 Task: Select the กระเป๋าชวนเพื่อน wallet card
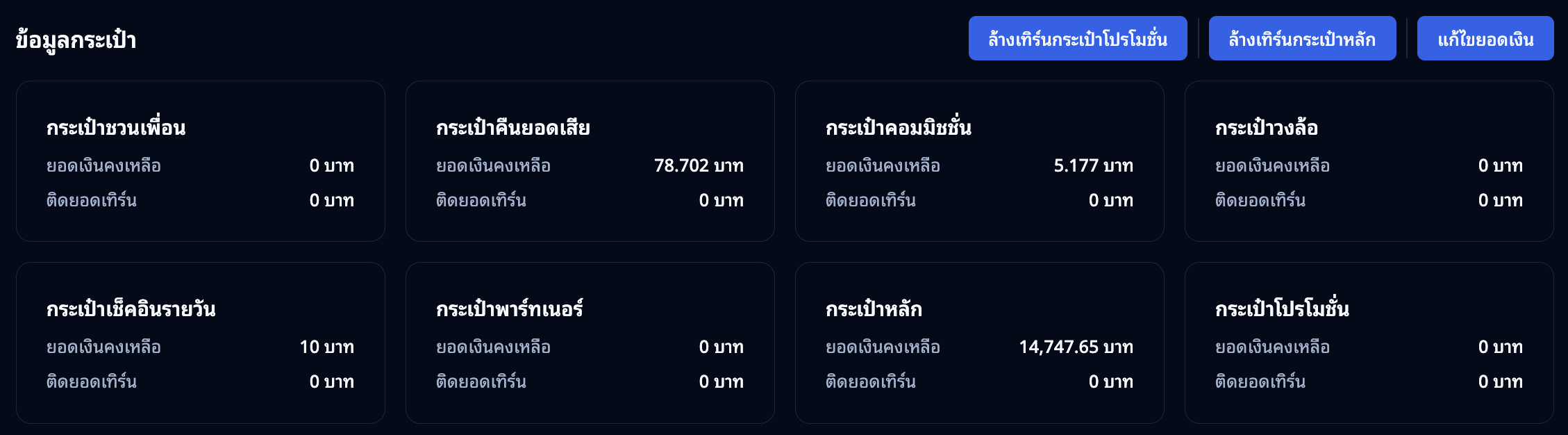click(201, 161)
